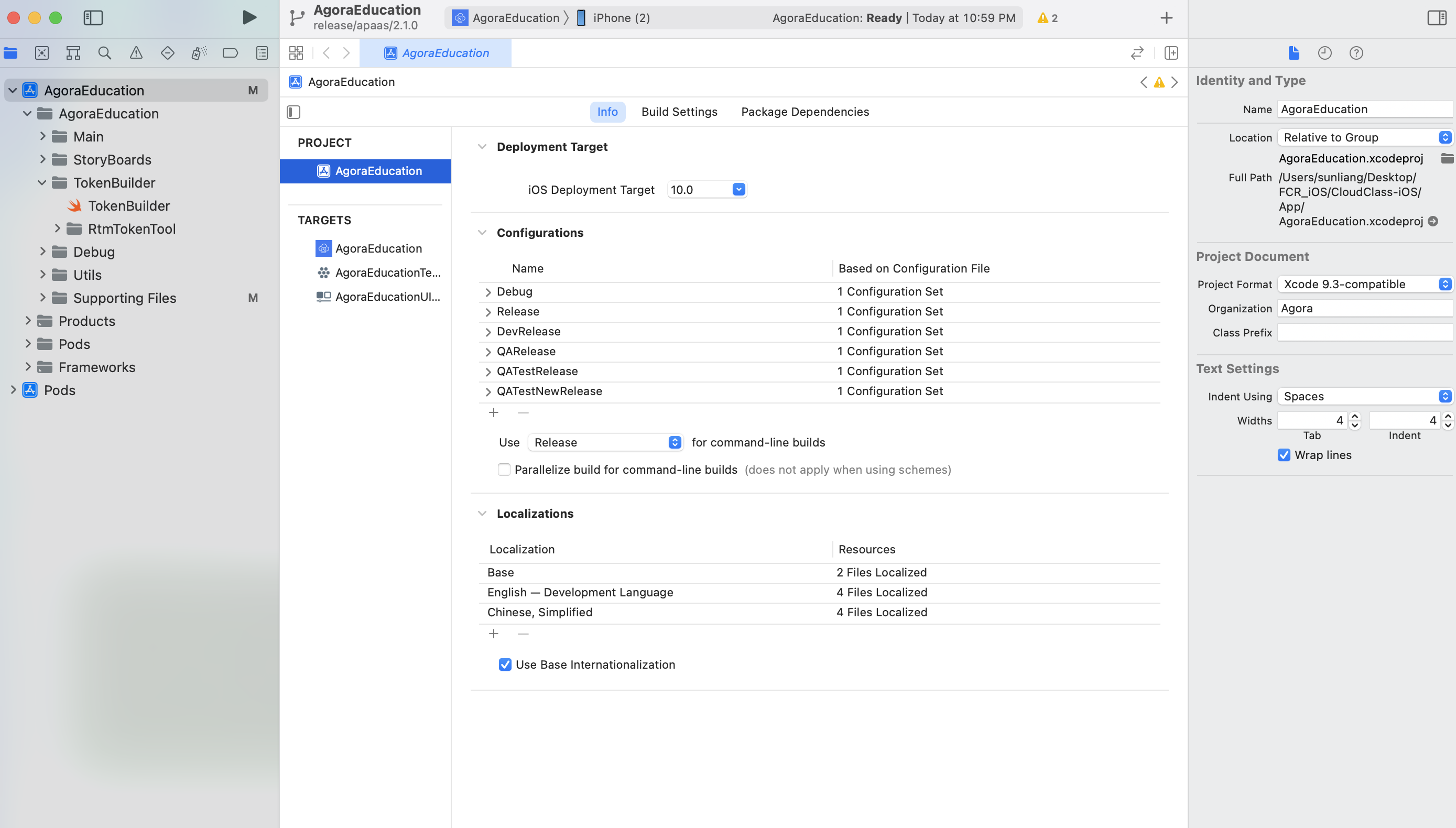Show the 2 warnings in toolbar
This screenshot has width=1456, height=828.
[x=1047, y=18]
